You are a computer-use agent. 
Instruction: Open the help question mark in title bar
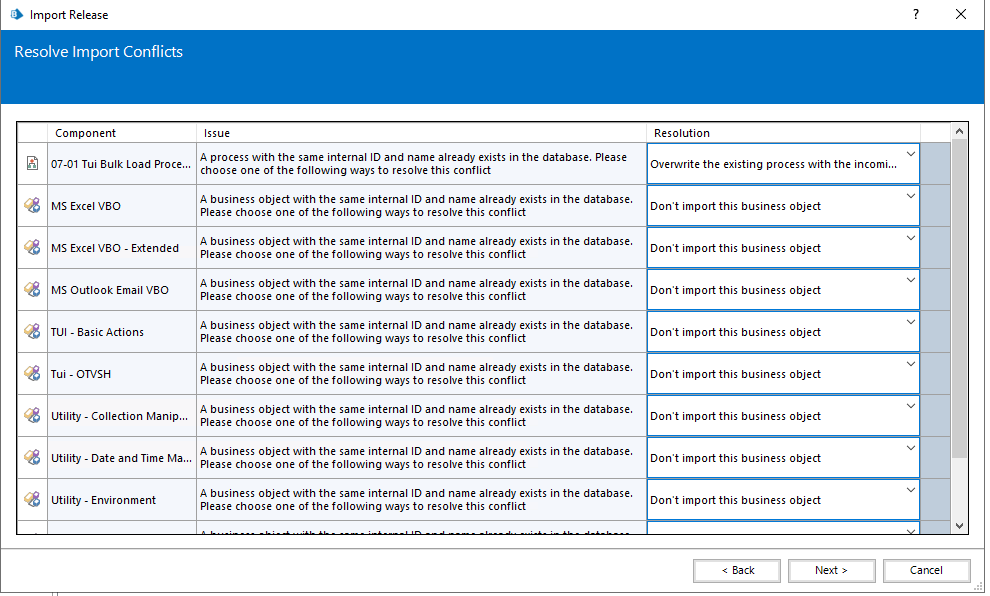(916, 15)
